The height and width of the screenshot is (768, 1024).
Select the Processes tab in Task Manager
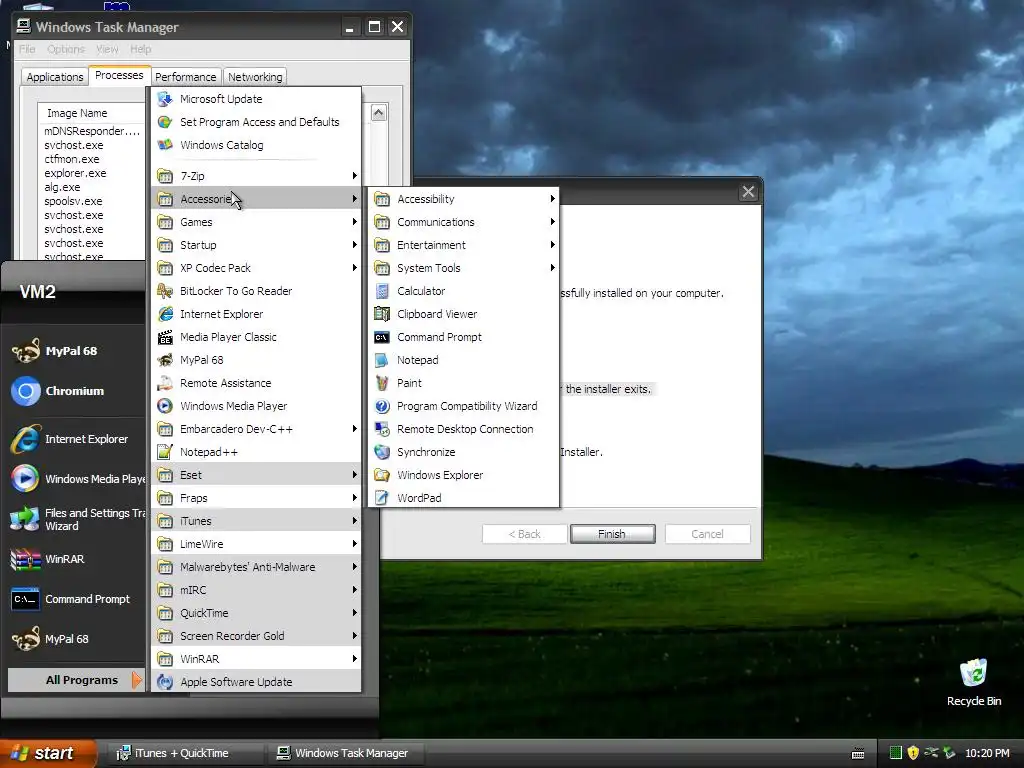point(119,76)
